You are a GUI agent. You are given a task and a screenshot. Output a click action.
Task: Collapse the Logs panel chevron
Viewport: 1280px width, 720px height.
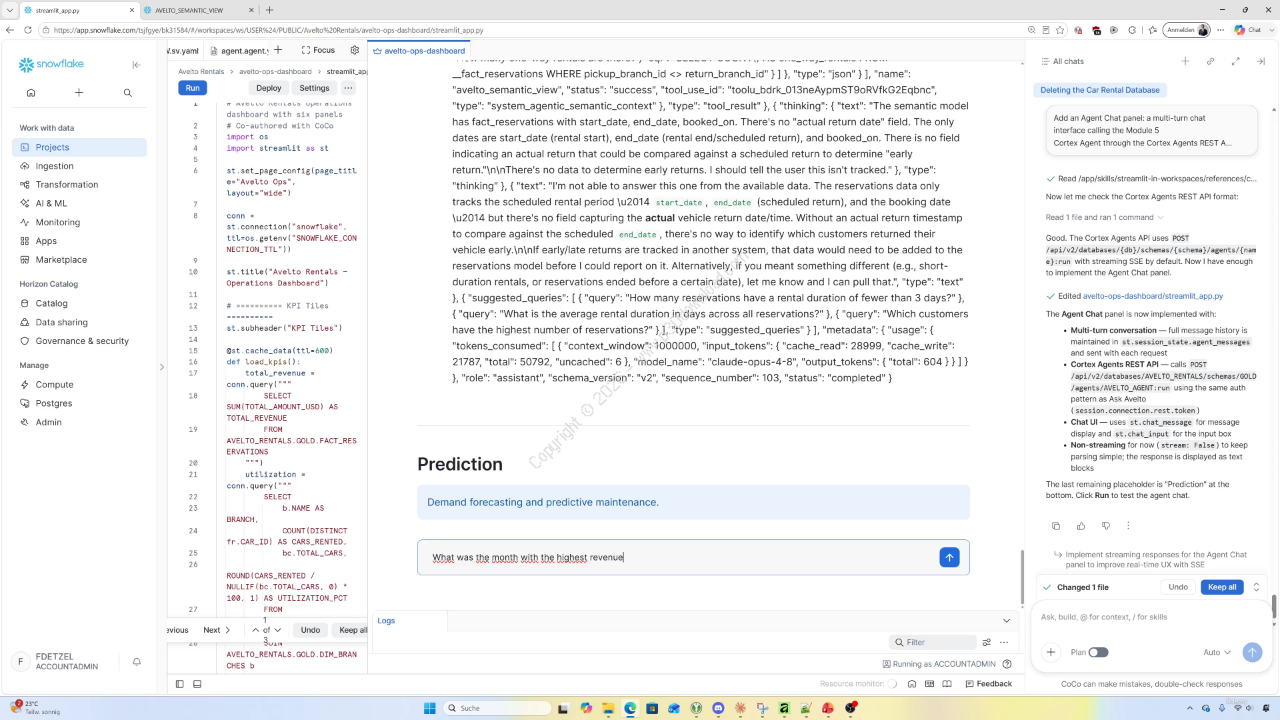(1007, 621)
